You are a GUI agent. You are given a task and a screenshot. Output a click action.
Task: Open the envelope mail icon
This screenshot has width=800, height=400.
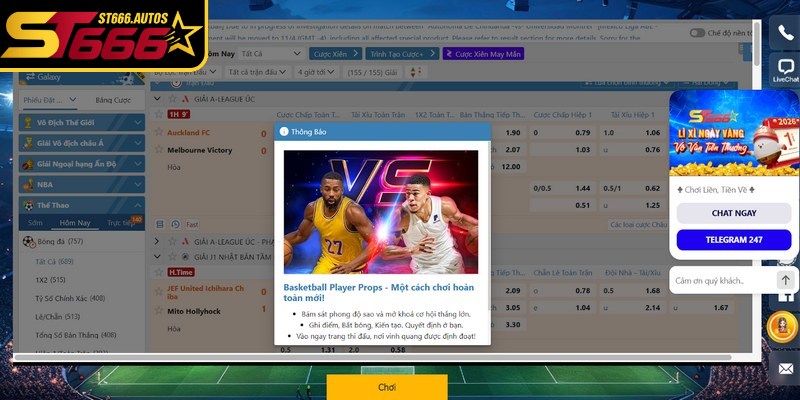click(x=786, y=368)
